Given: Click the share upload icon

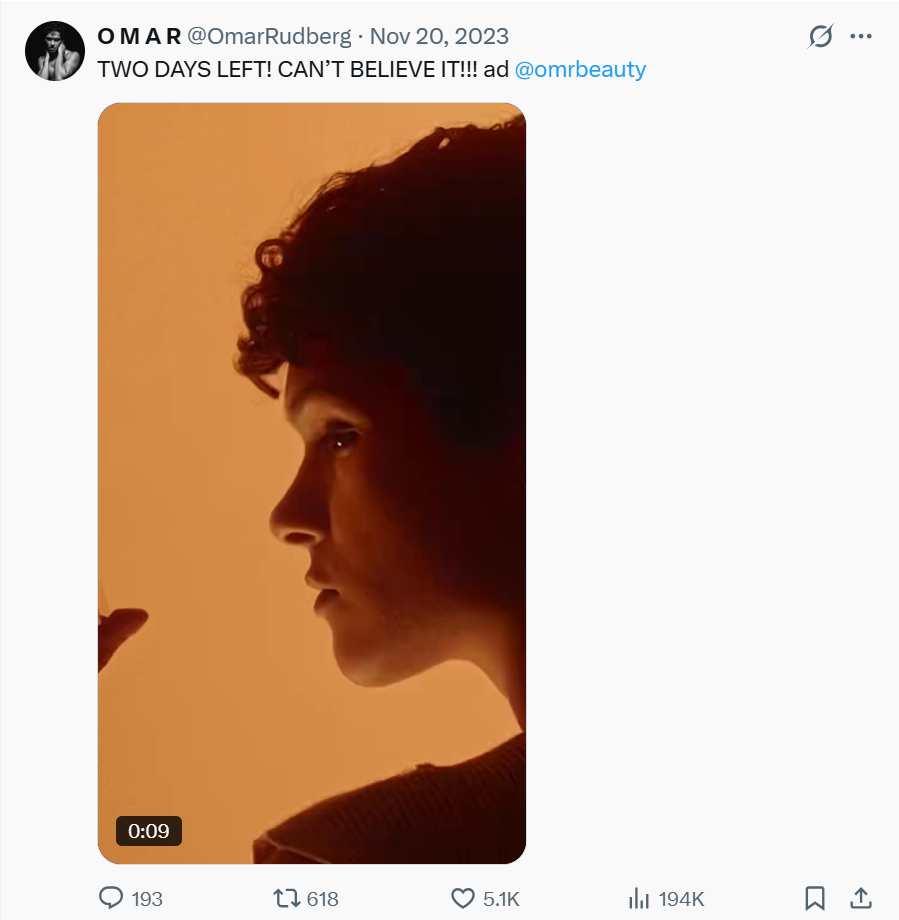Looking at the screenshot, I should coord(860,898).
